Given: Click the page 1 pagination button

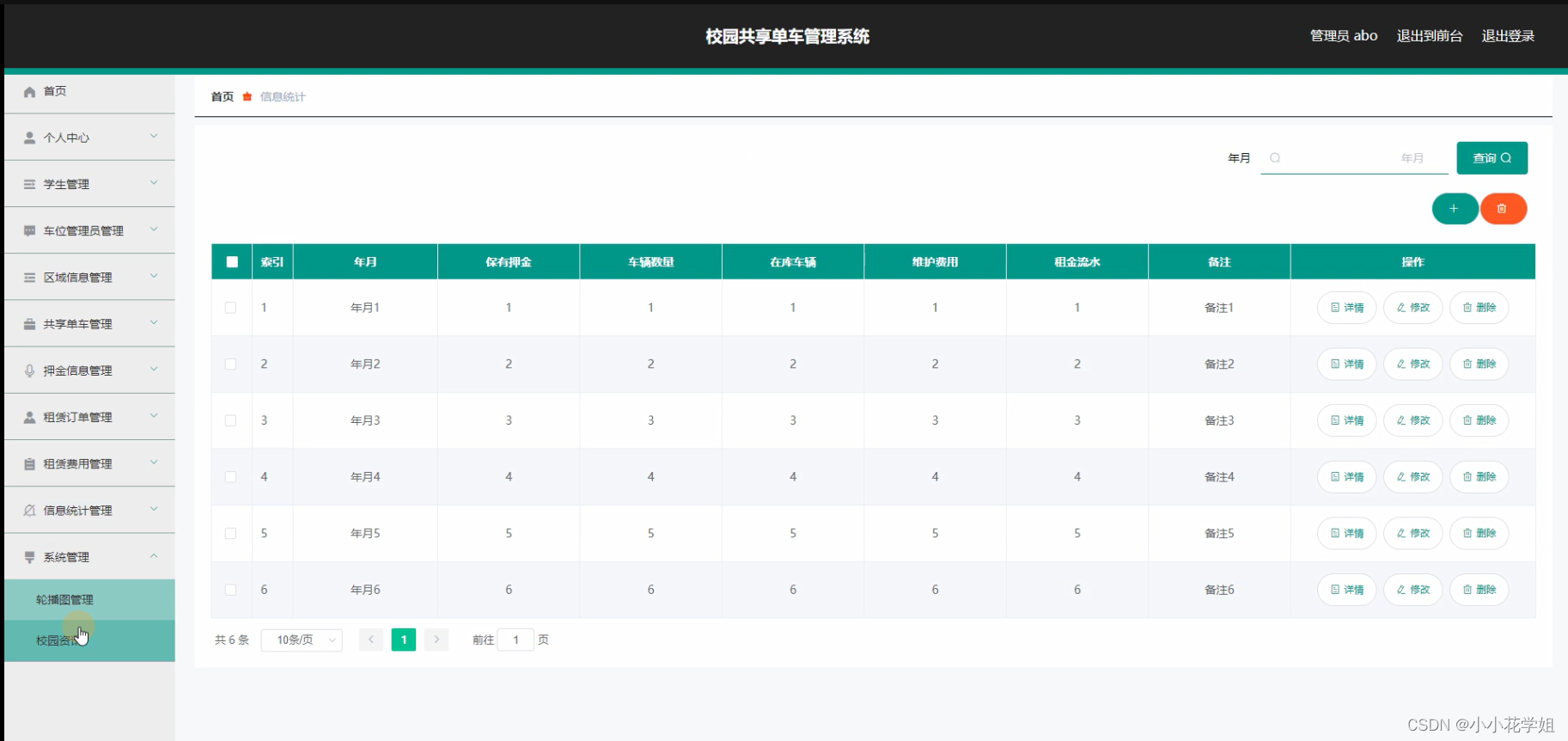Looking at the screenshot, I should point(404,640).
